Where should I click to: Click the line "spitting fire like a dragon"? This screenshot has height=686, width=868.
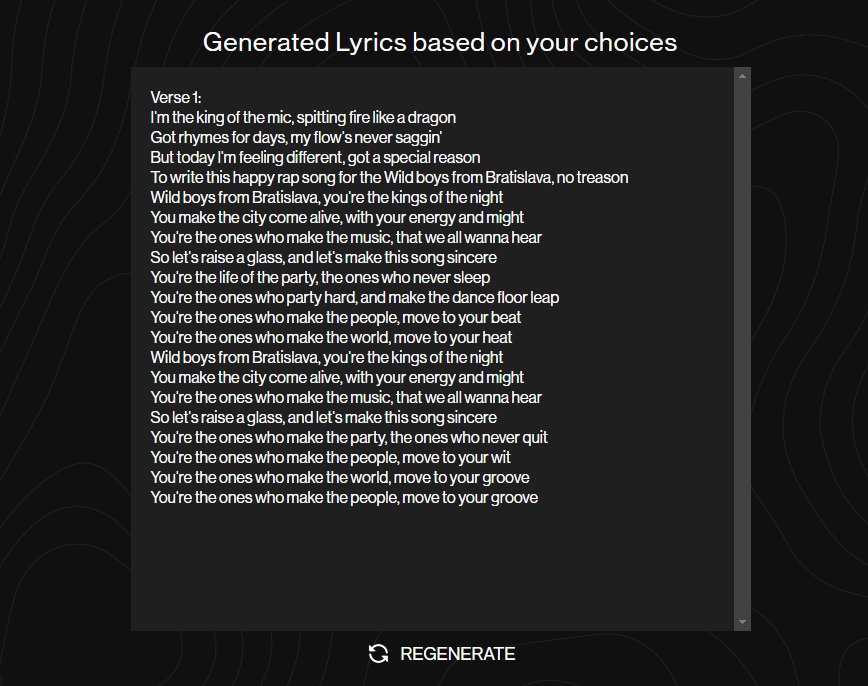(303, 117)
